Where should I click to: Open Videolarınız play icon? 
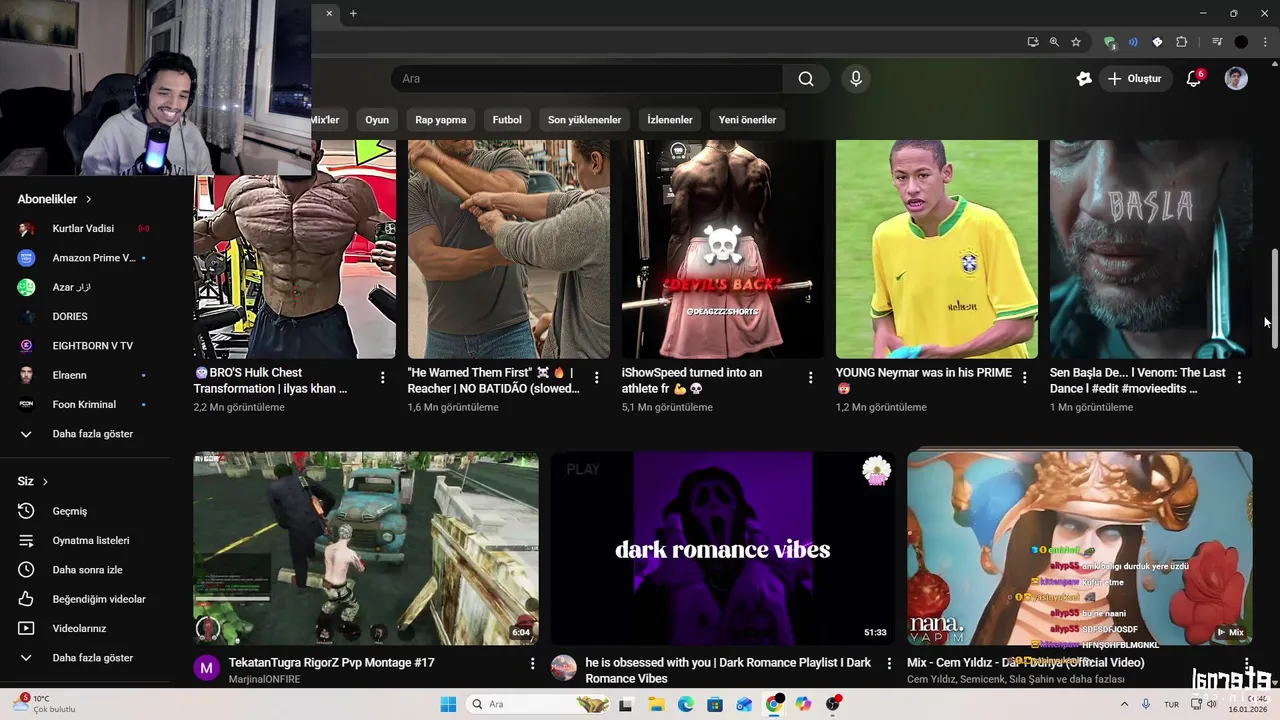pyautogui.click(x=26, y=629)
